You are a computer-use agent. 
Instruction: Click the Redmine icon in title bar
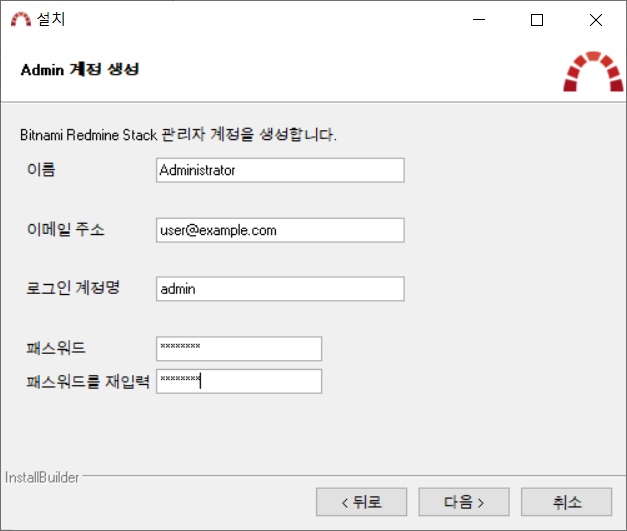(21, 19)
